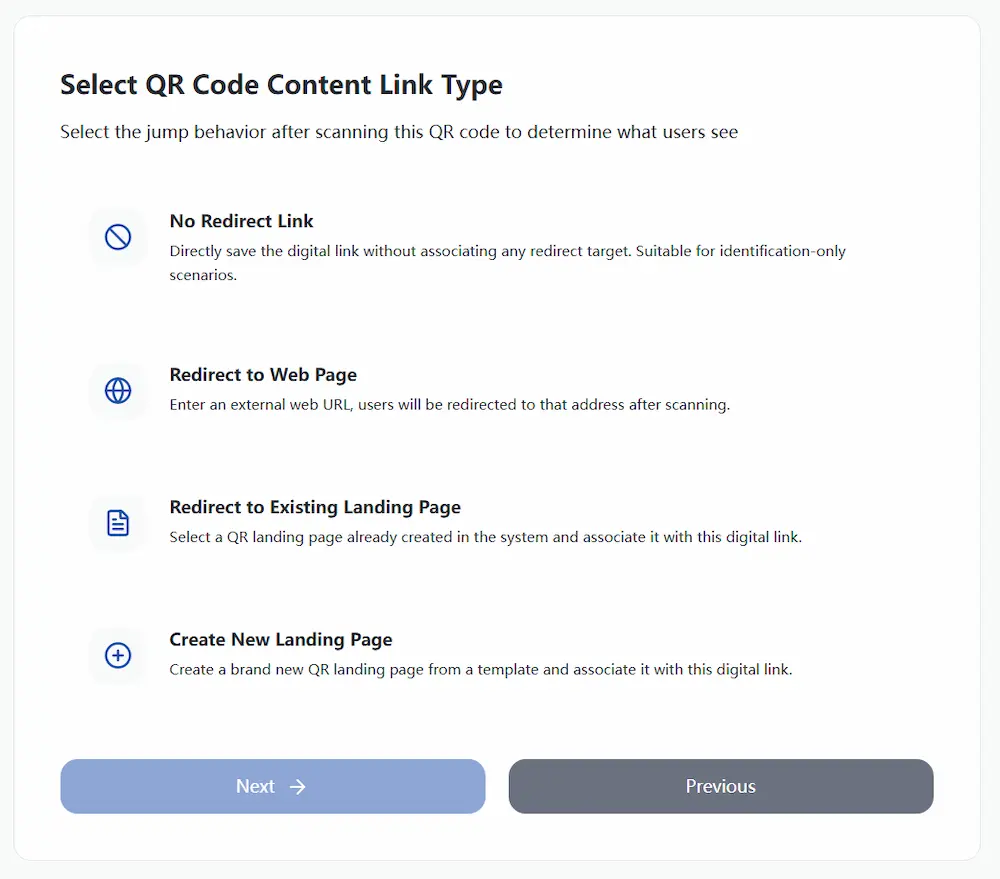Pick the Redirect to Existing Landing Page title

tap(315, 507)
